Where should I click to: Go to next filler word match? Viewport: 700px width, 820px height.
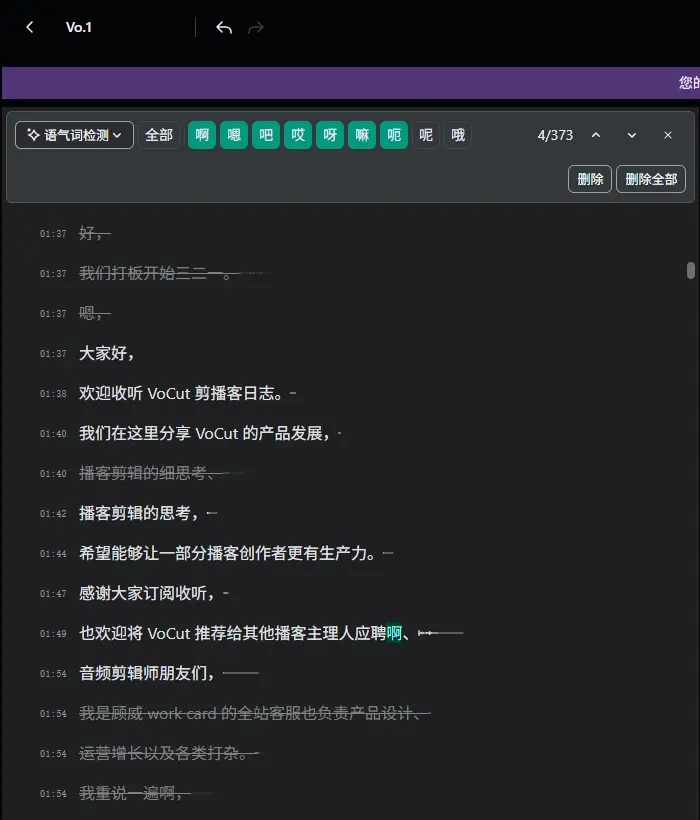[632, 135]
